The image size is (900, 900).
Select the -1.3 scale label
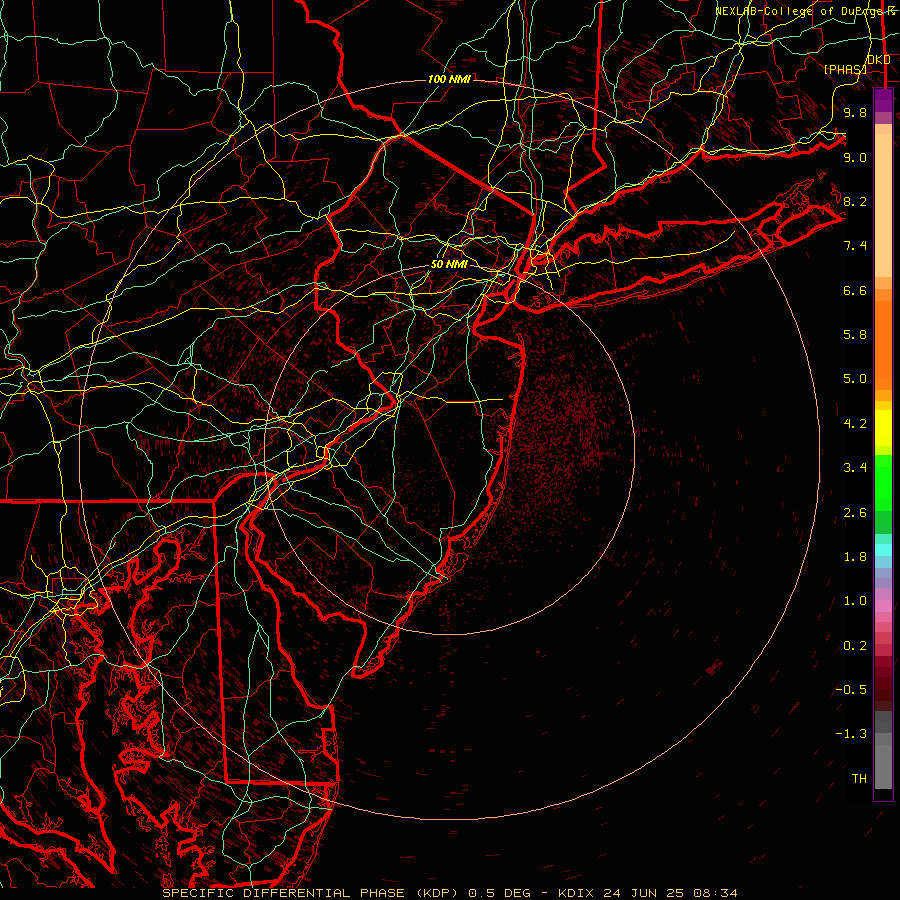point(851,734)
